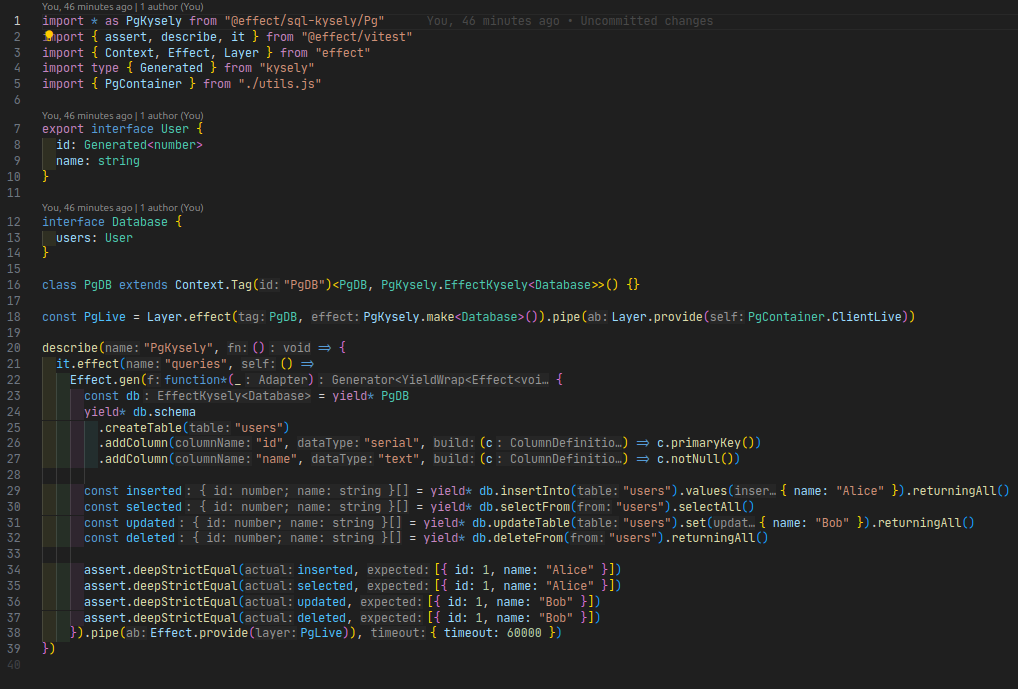This screenshot has height=689, width=1018.
Task: Click 'Layer.effect' call on line 18
Action: click(188, 317)
